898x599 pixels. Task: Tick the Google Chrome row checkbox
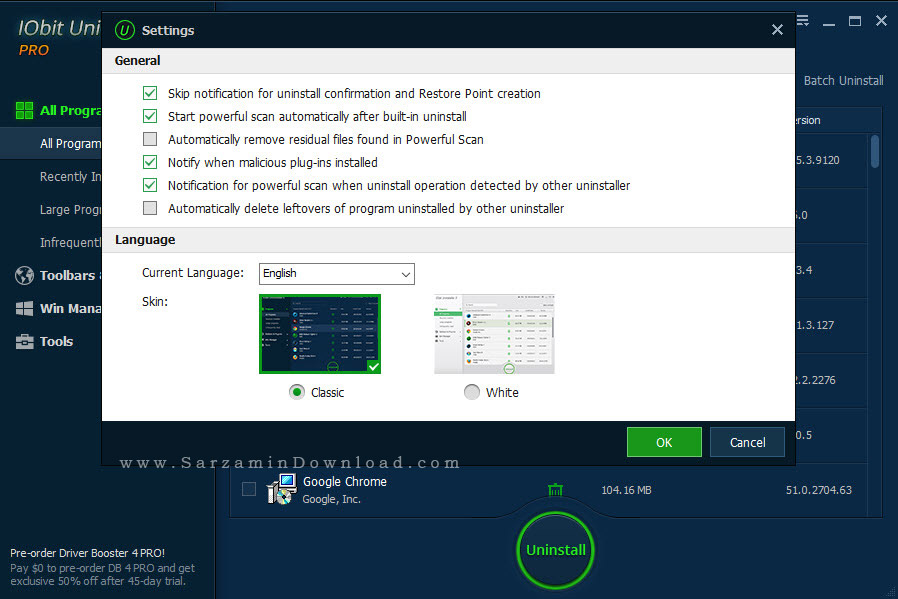click(x=249, y=489)
